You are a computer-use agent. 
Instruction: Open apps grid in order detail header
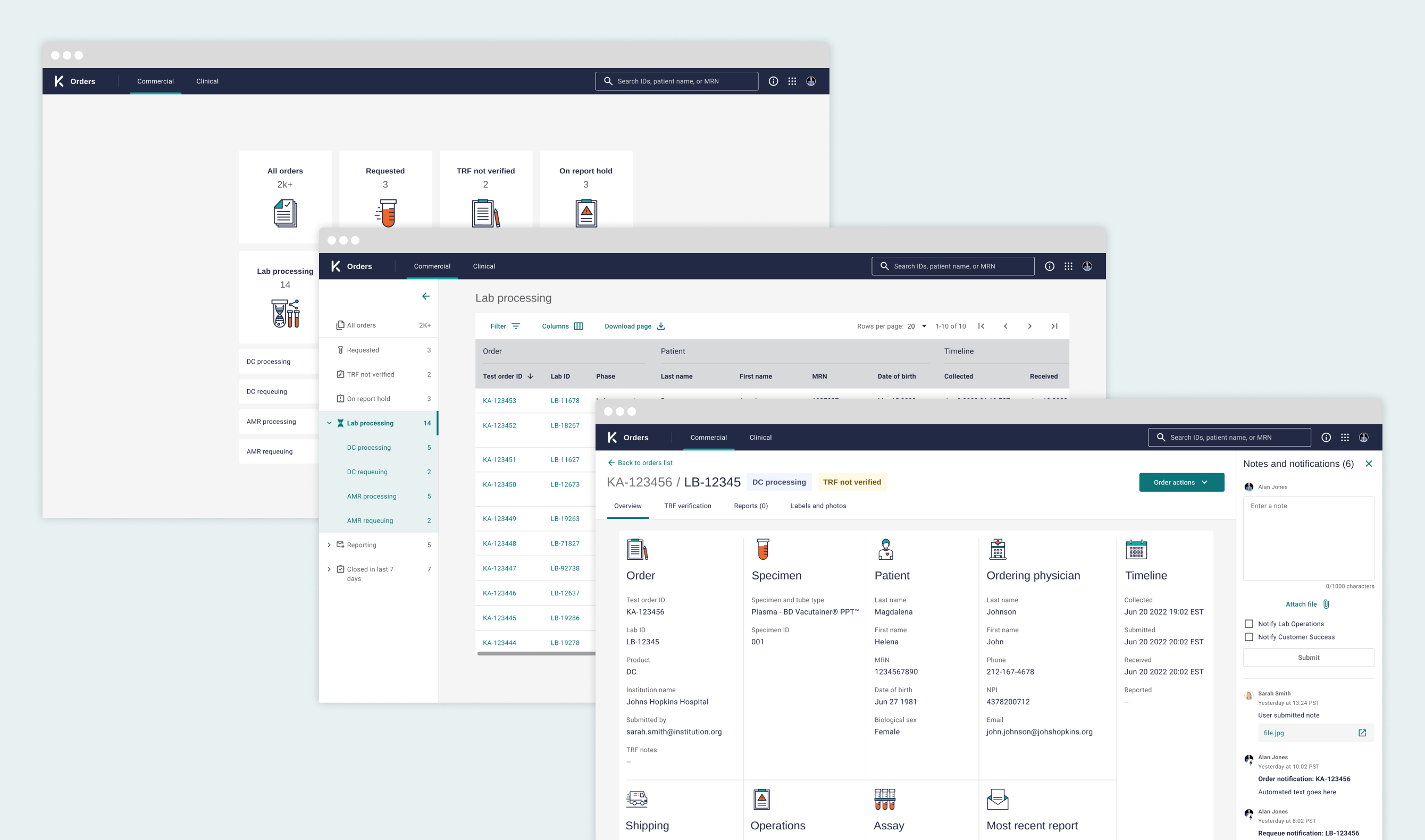pyautogui.click(x=1345, y=437)
